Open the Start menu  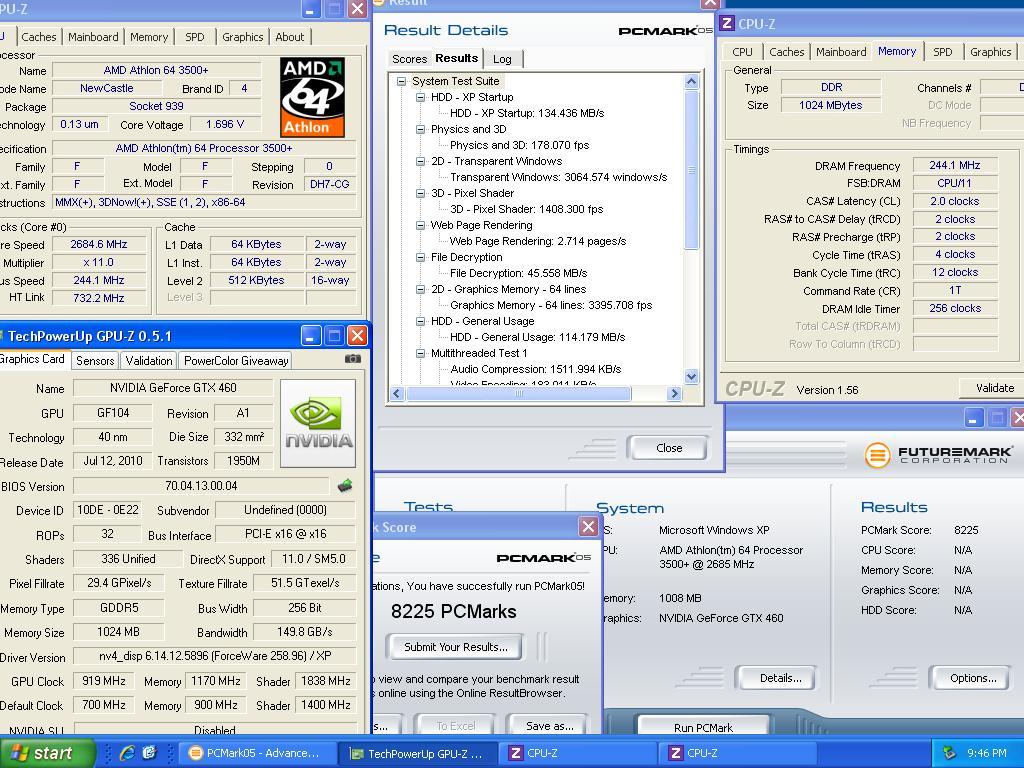click(x=47, y=753)
